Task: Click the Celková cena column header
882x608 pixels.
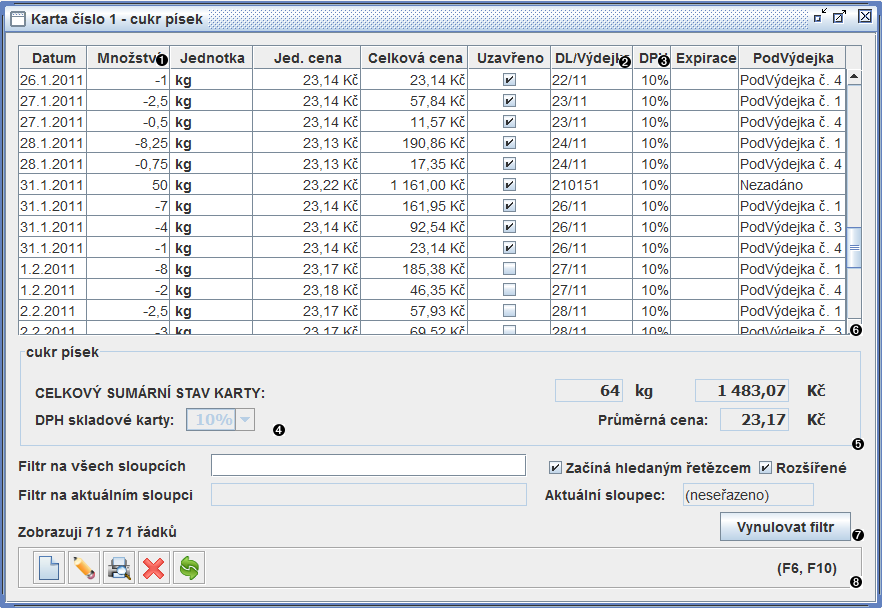Action: (414, 58)
